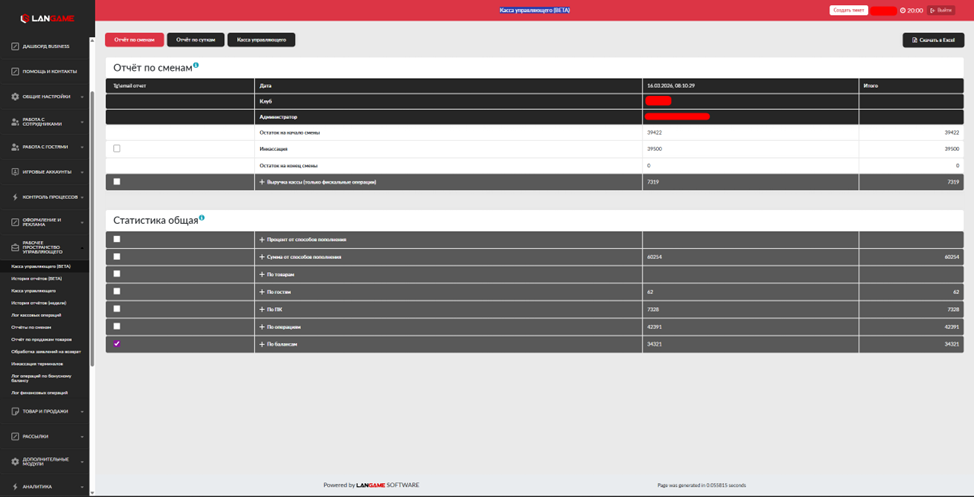Expand the Товар и продажи sidebar section
The width and height of the screenshot is (974, 497).
tap(47, 411)
